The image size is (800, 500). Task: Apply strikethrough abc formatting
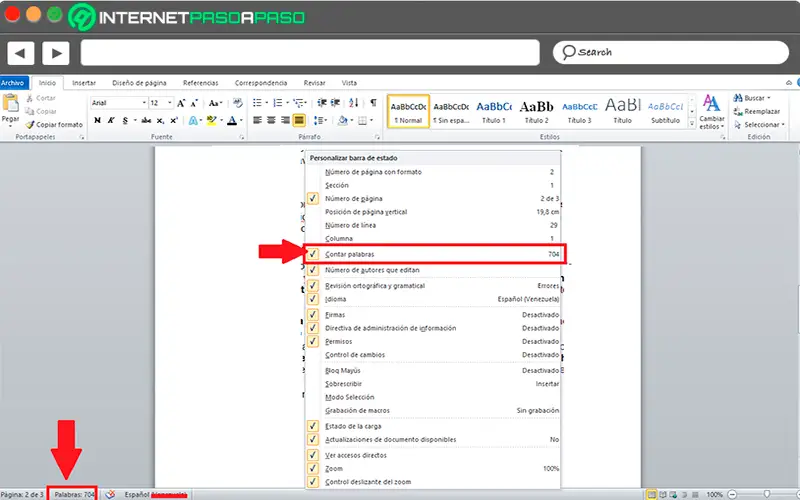pyautogui.click(x=146, y=120)
